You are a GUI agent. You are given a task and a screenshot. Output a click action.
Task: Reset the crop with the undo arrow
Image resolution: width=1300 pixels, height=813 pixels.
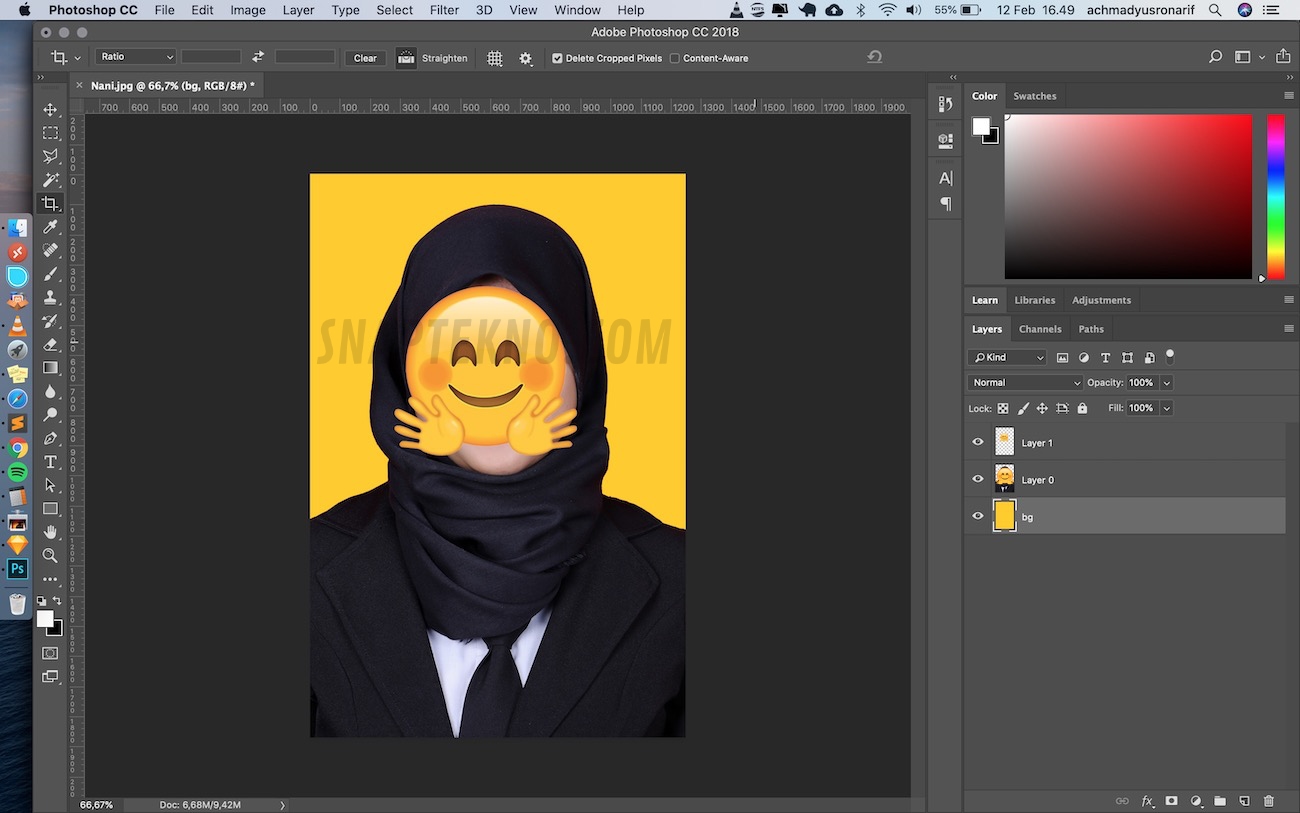pos(875,57)
